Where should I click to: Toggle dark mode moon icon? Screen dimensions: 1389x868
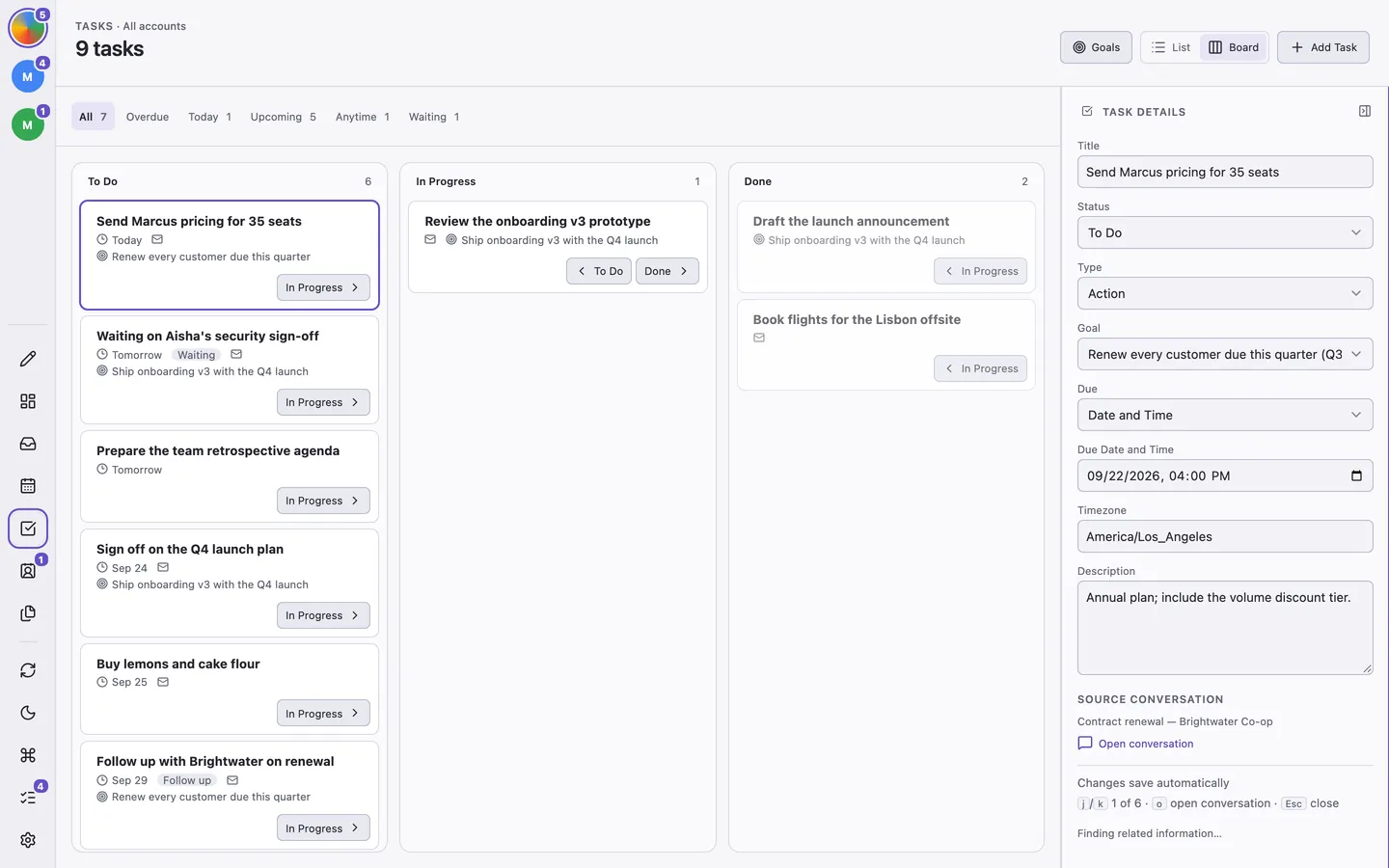pyautogui.click(x=28, y=713)
